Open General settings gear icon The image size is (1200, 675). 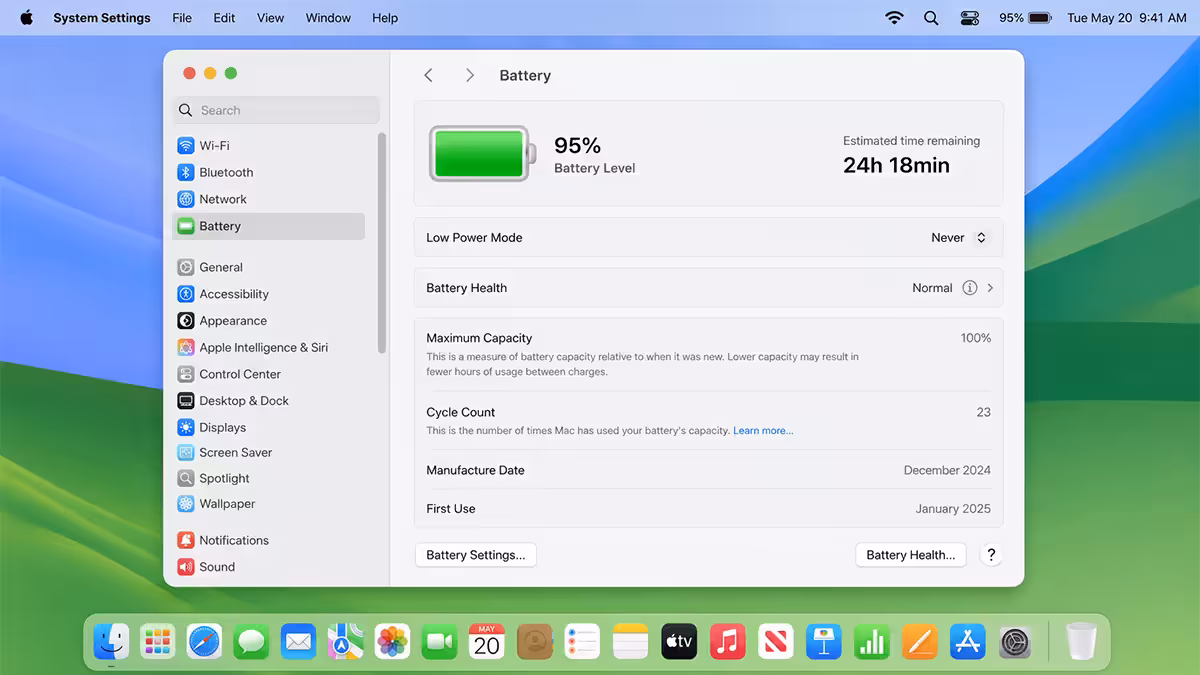186,267
